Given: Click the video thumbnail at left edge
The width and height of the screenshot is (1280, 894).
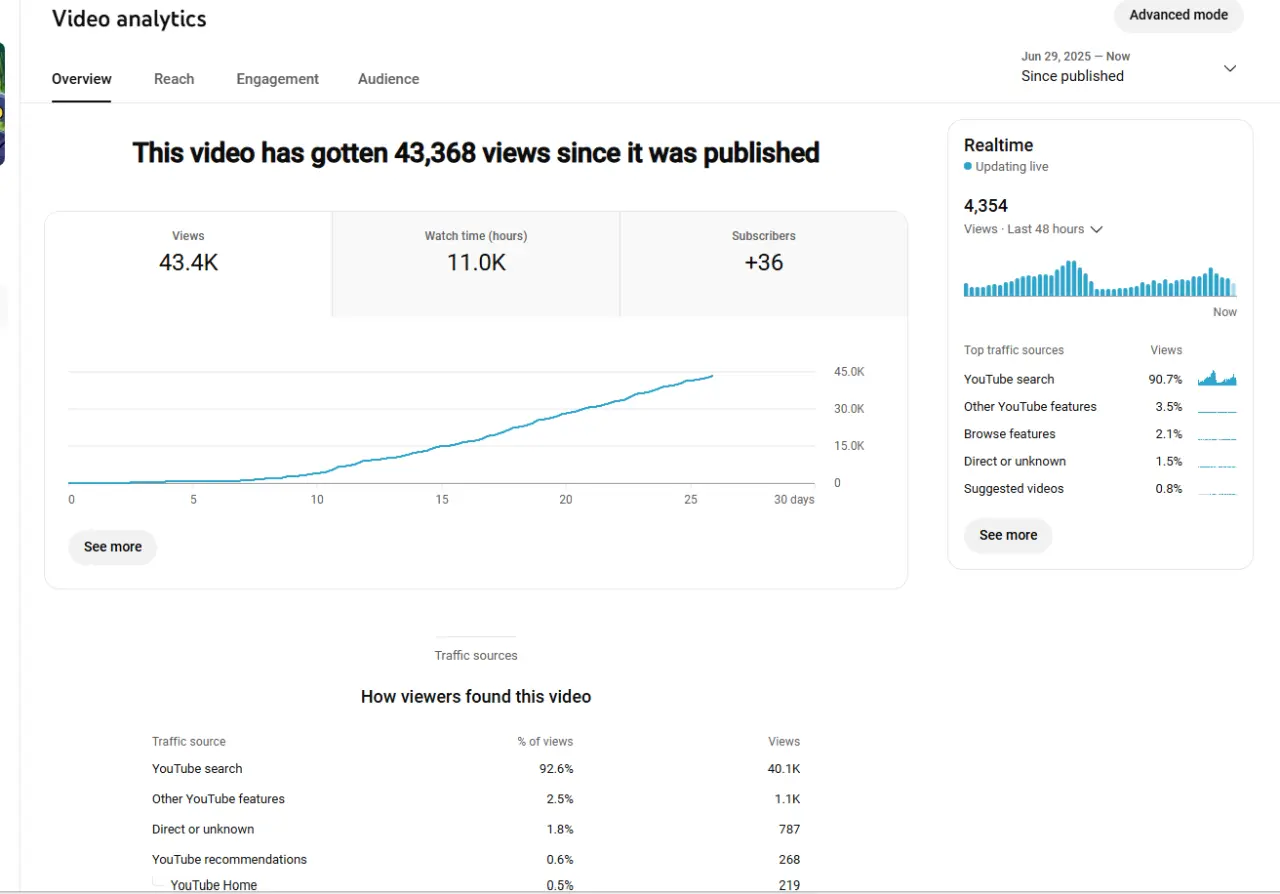Looking at the screenshot, I should click(x=3, y=104).
